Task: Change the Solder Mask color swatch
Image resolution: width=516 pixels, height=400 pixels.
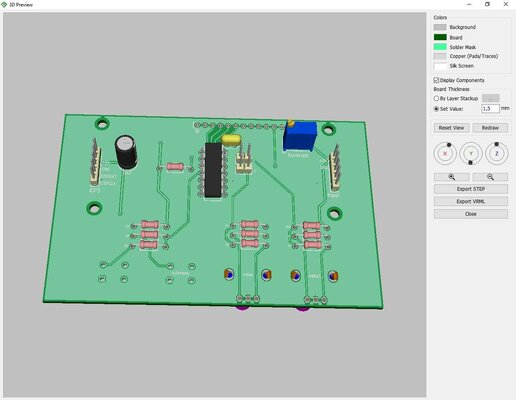Action: (x=440, y=47)
